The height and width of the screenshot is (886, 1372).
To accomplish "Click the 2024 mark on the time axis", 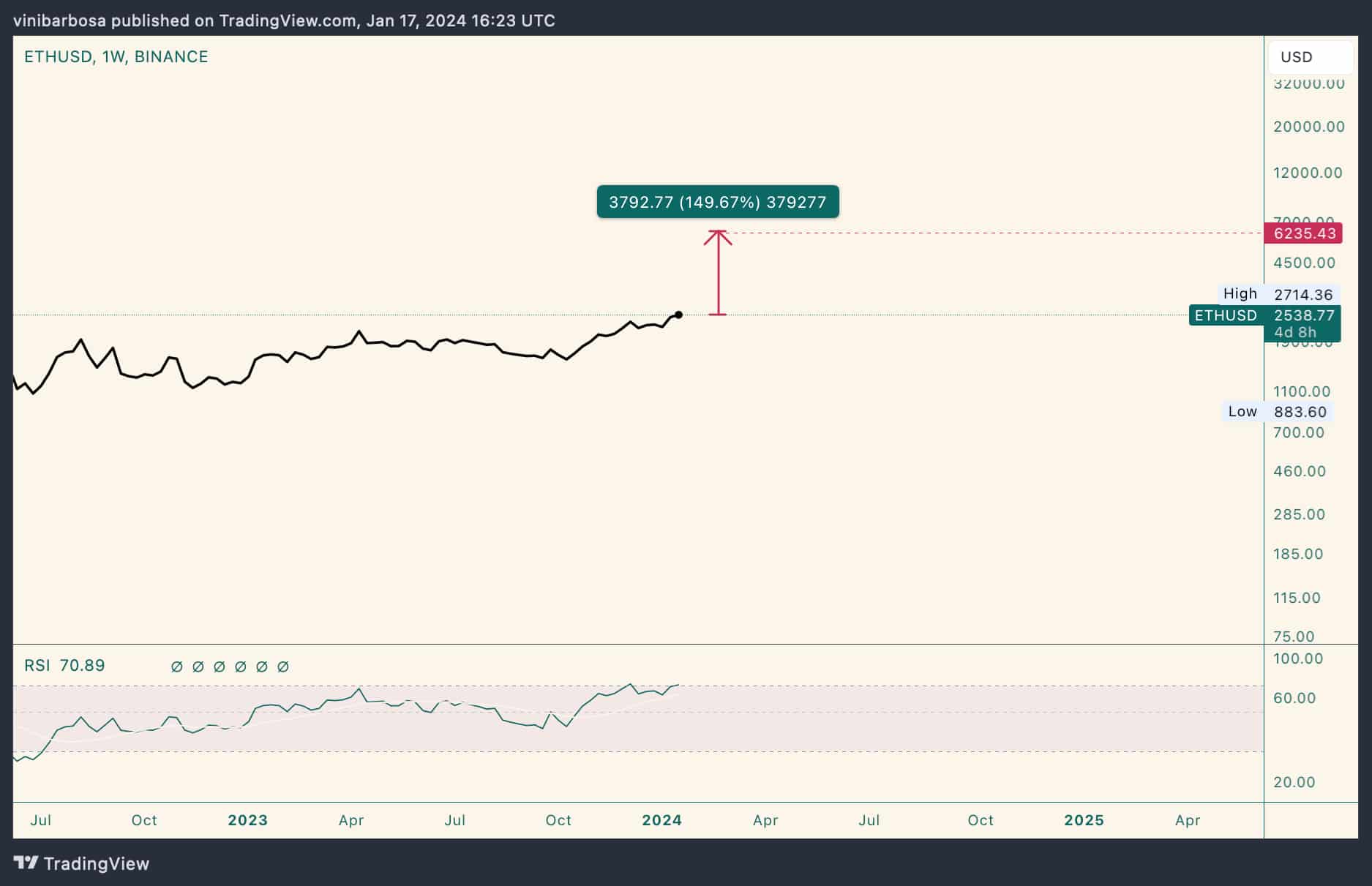I will [661, 820].
